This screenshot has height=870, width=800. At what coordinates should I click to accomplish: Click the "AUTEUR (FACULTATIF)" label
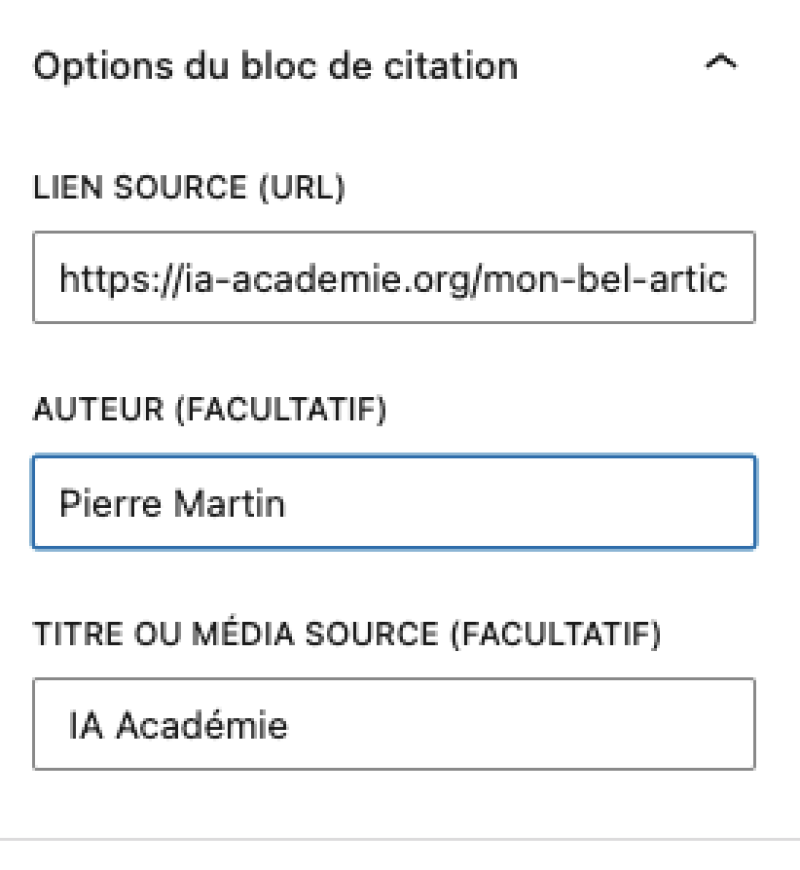[209, 412]
